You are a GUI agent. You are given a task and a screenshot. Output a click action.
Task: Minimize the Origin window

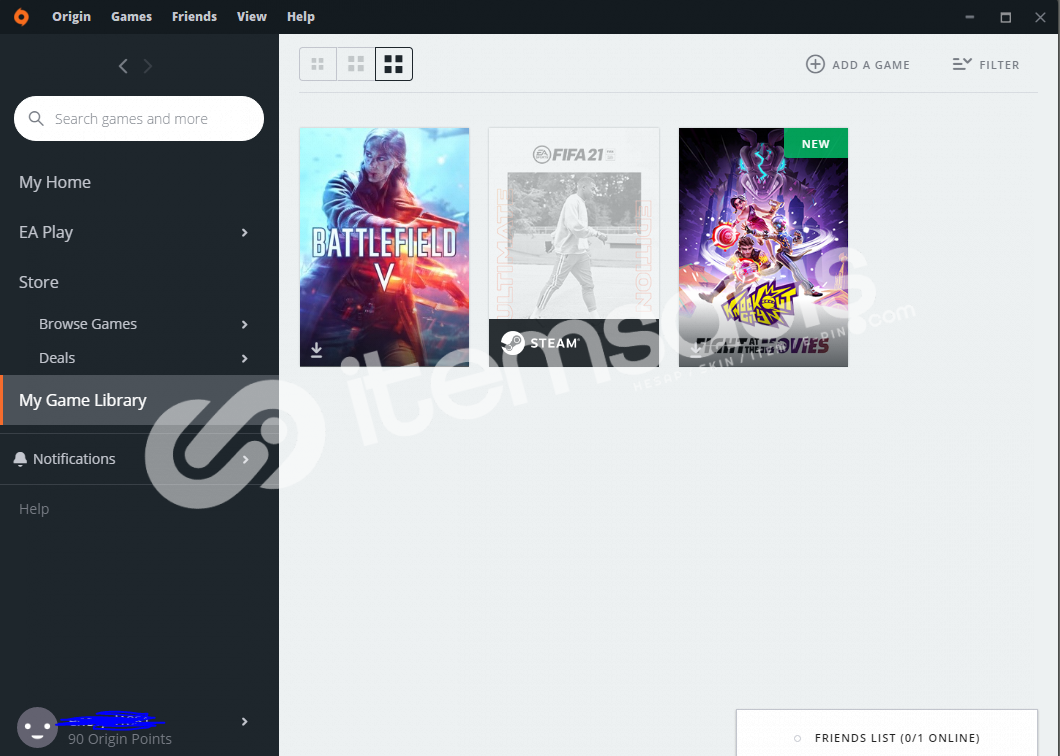point(970,17)
